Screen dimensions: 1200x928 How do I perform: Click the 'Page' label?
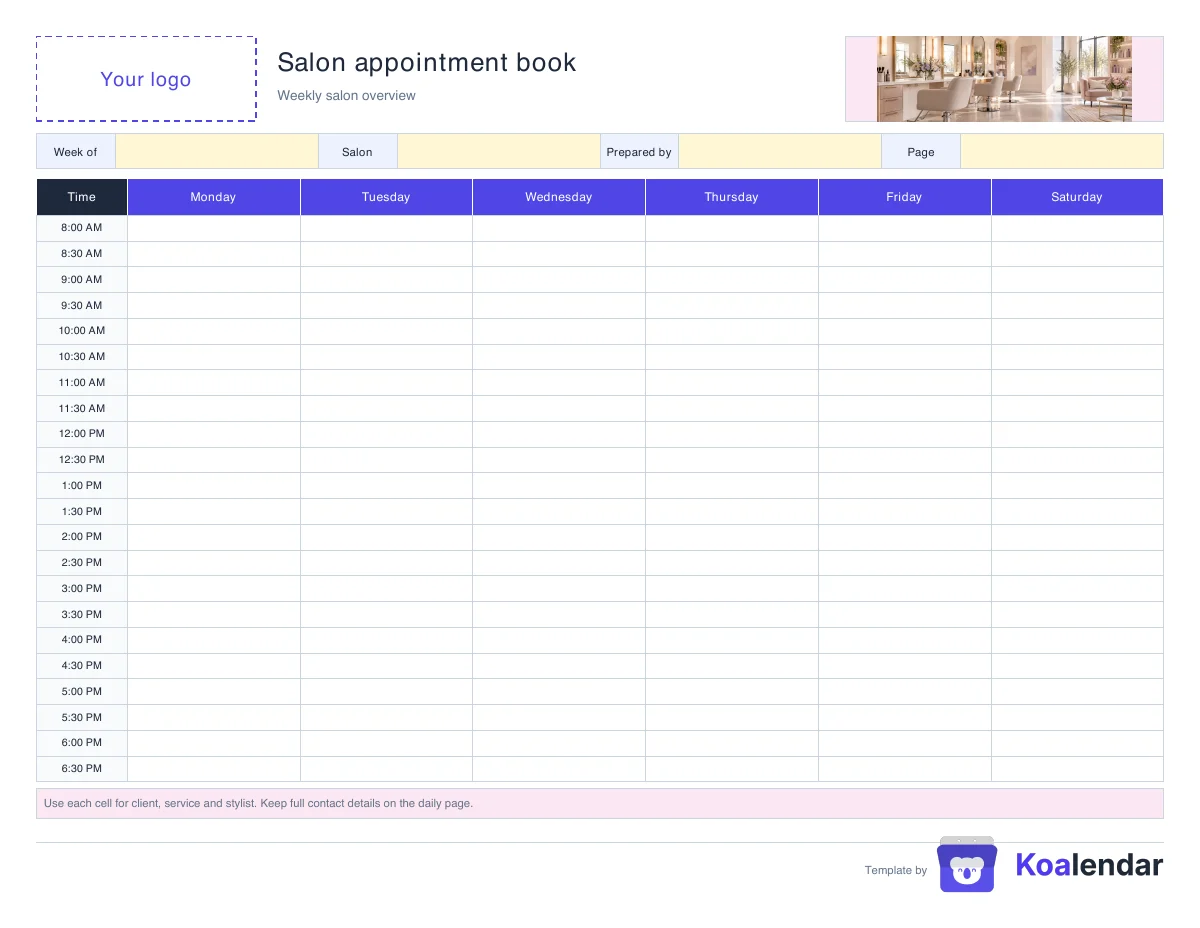click(x=921, y=152)
